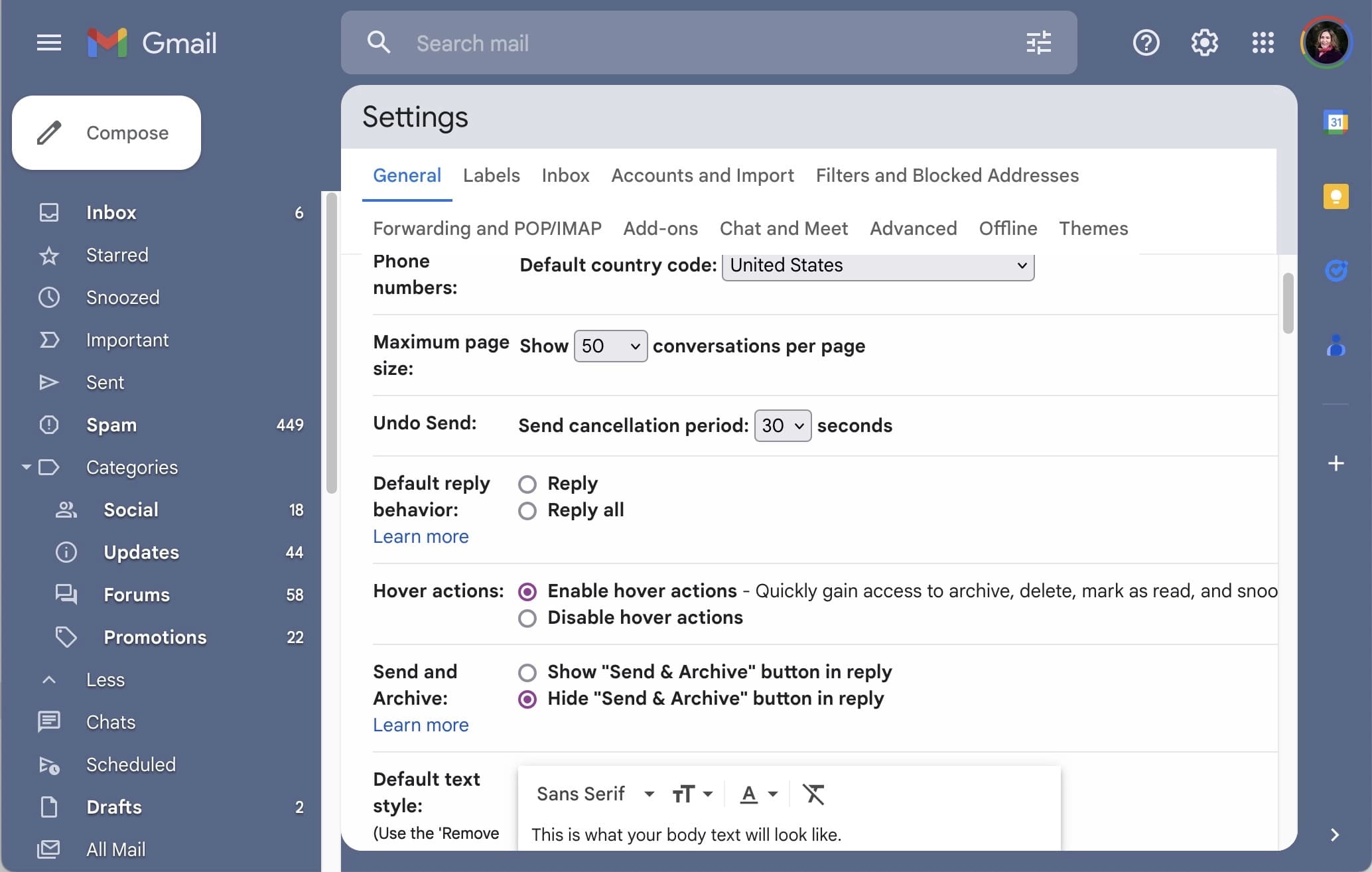This screenshot has width=1372, height=872.
Task: Click the Inbox tray icon
Action: pyautogui.click(x=48, y=212)
